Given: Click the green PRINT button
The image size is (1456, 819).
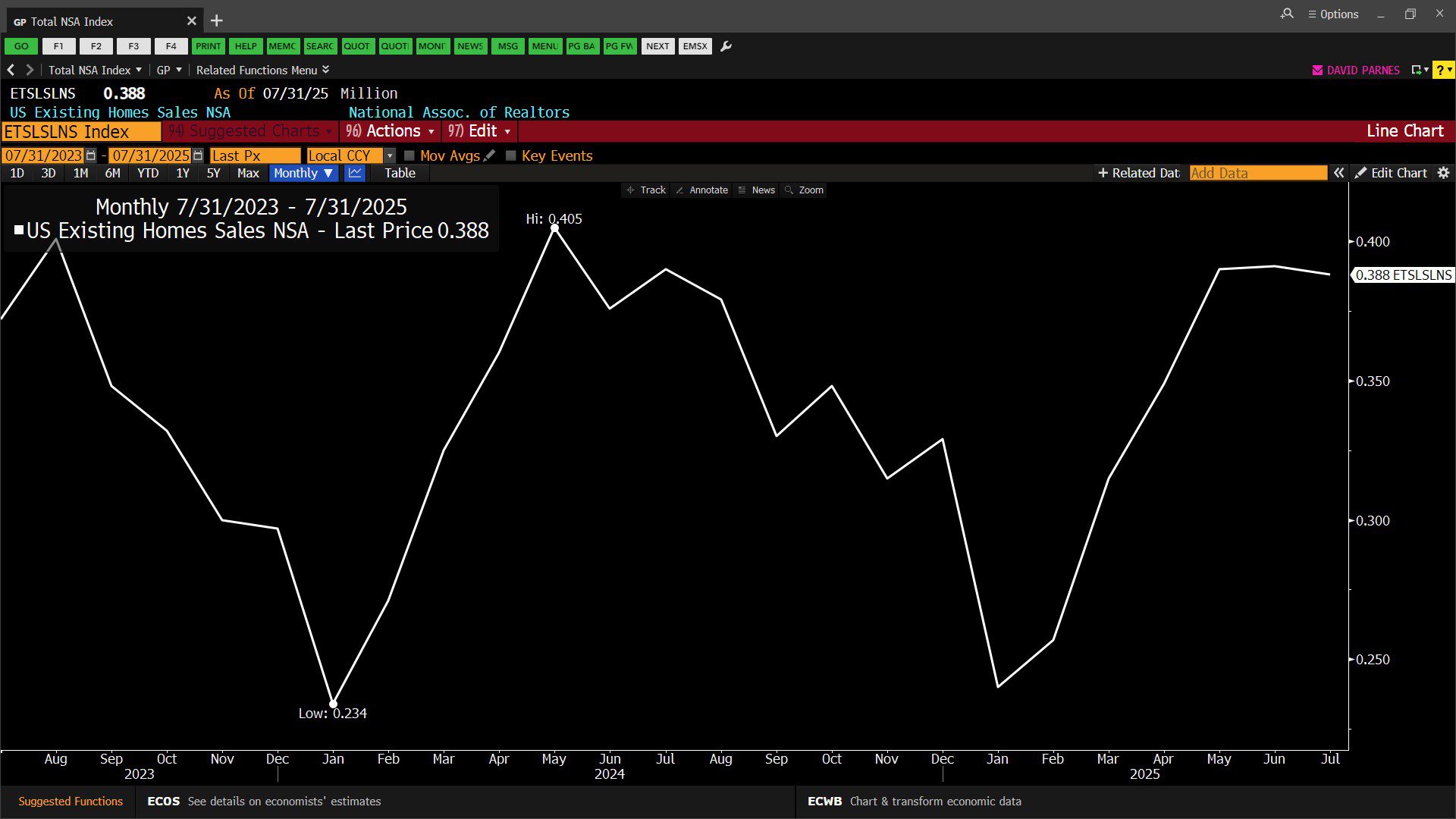Looking at the screenshot, I should 208,46.
